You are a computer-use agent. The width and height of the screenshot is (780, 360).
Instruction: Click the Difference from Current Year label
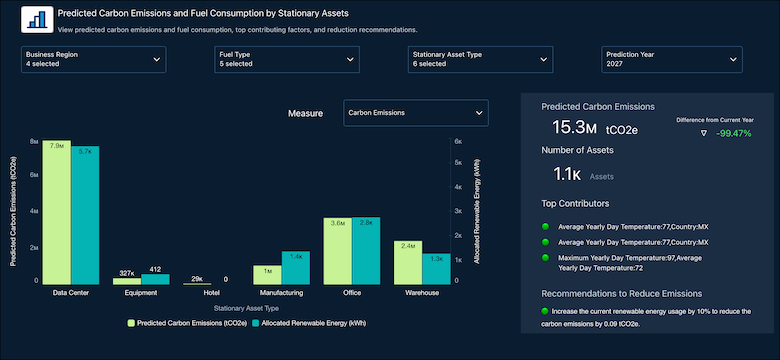[x=715, y=120]
